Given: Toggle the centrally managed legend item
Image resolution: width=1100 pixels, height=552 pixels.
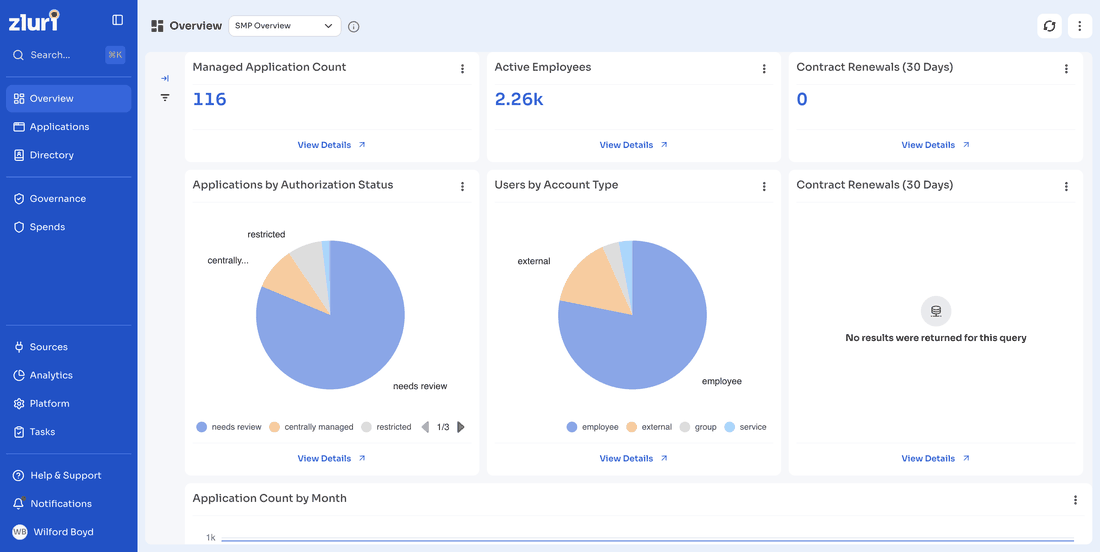Looking at the screenshot, I should 311,427.
